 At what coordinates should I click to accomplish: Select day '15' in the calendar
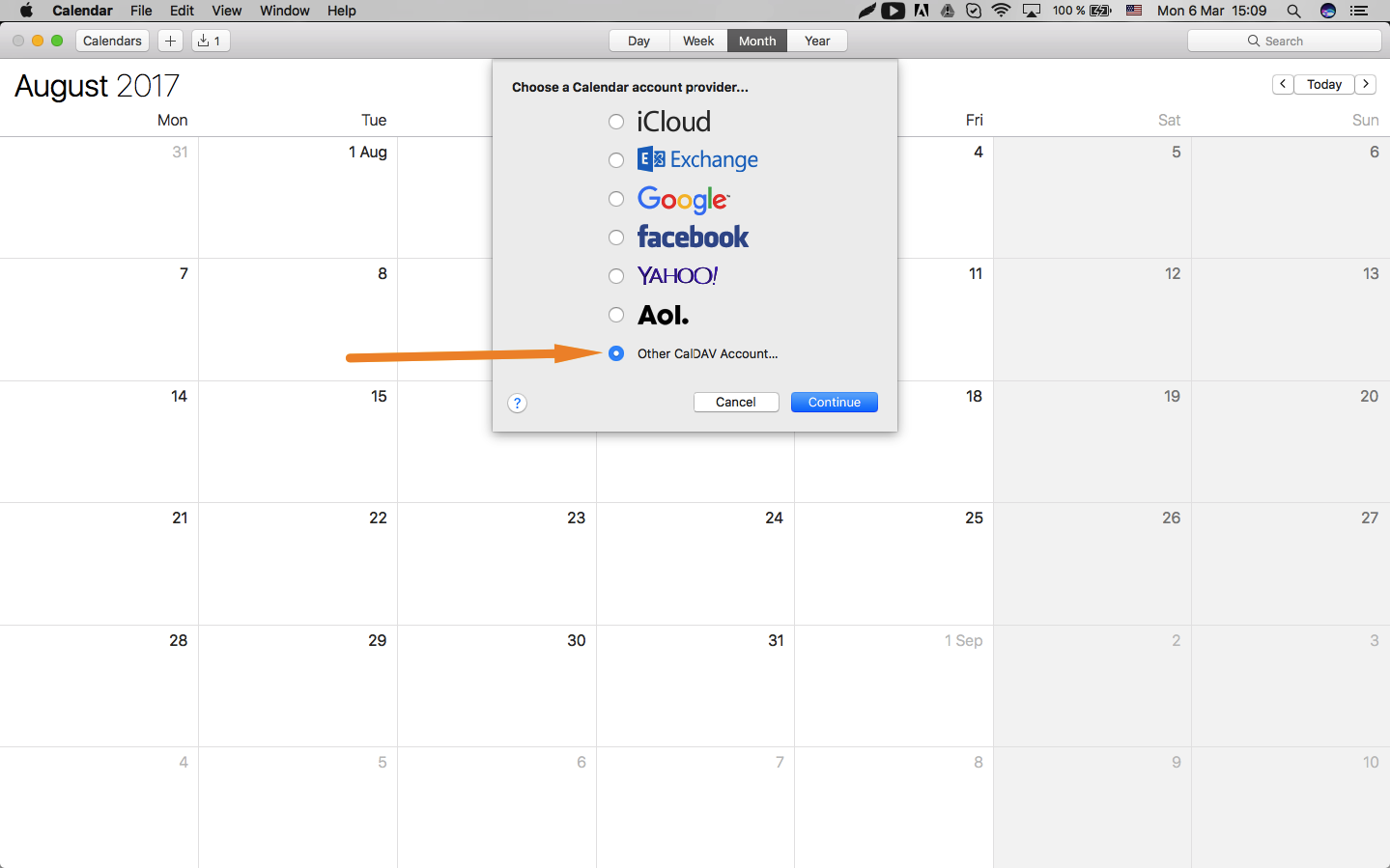point(298,441)
